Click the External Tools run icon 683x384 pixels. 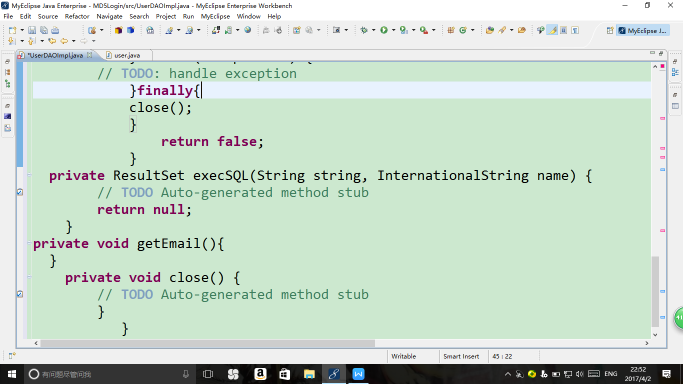(423, 30)
